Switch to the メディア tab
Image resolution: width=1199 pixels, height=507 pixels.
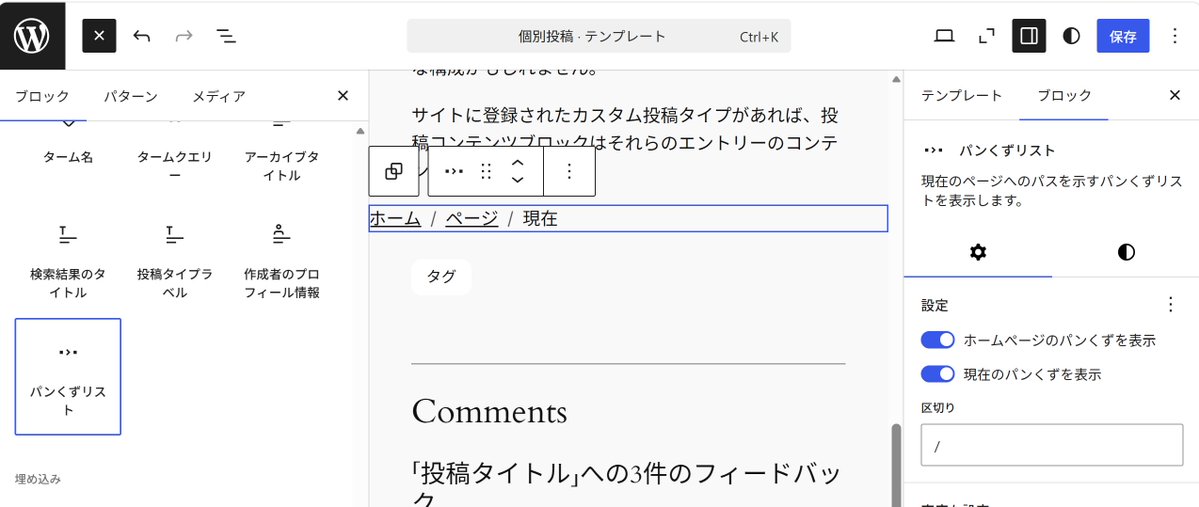(218, 96)
